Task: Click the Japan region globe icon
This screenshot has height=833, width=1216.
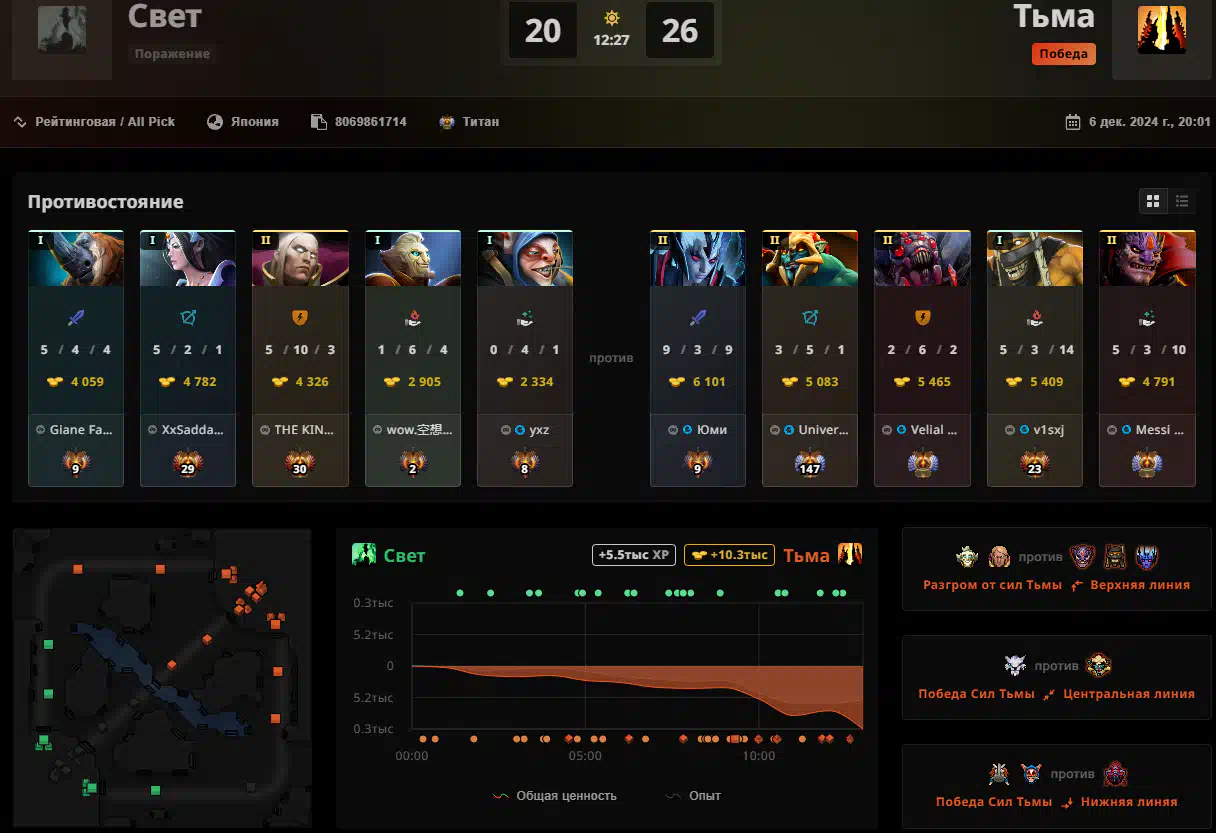Action: pyautogui.click(x=215, y=122)
